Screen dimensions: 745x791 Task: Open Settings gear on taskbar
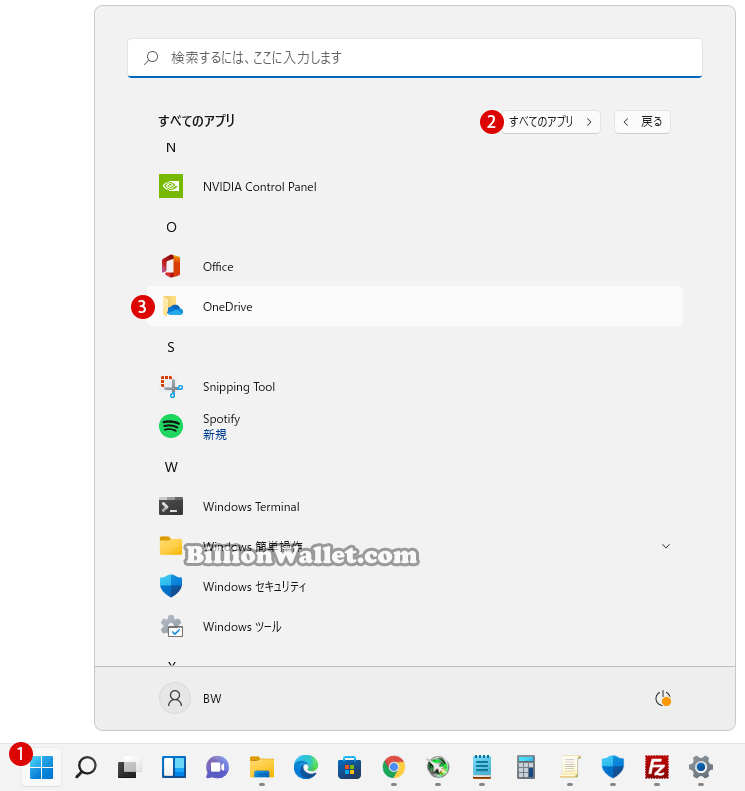coord(701,767)
